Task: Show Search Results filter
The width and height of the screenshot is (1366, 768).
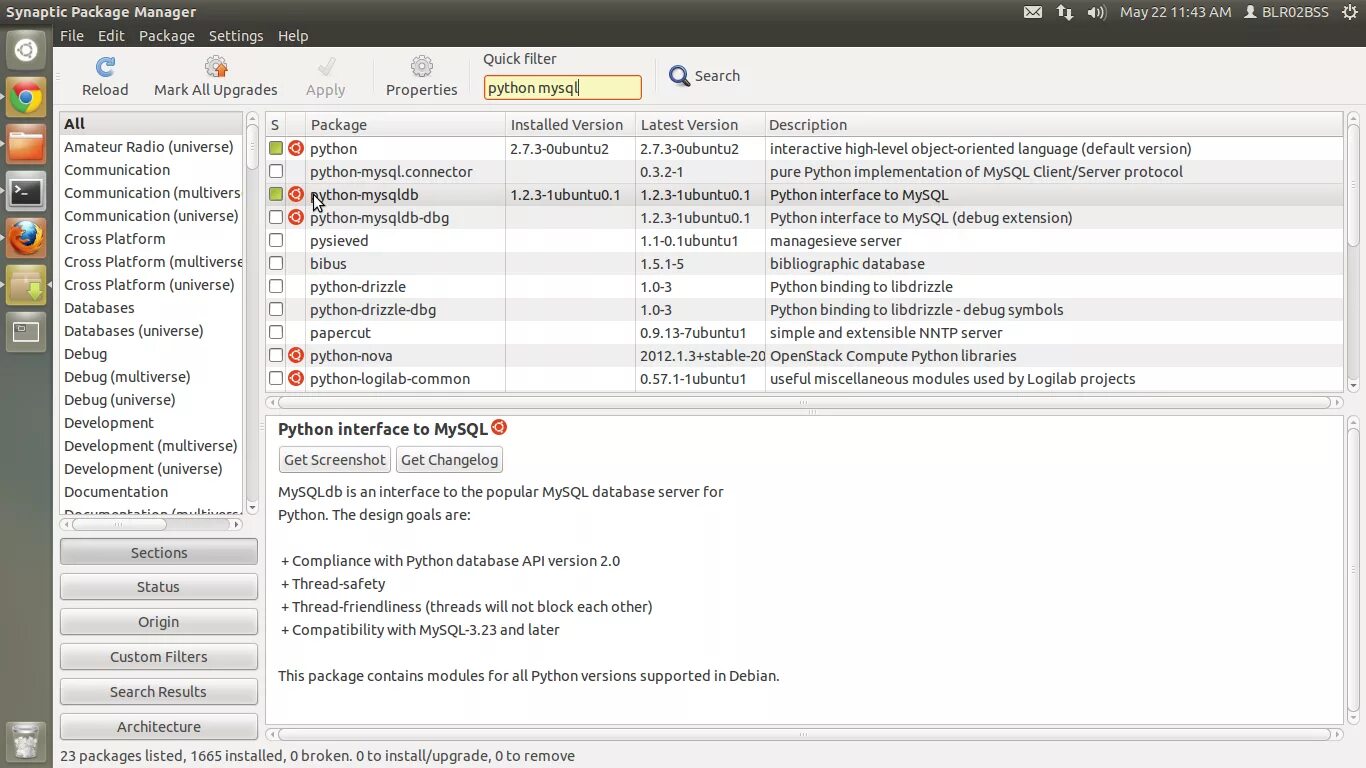Action: pos(159,692)
